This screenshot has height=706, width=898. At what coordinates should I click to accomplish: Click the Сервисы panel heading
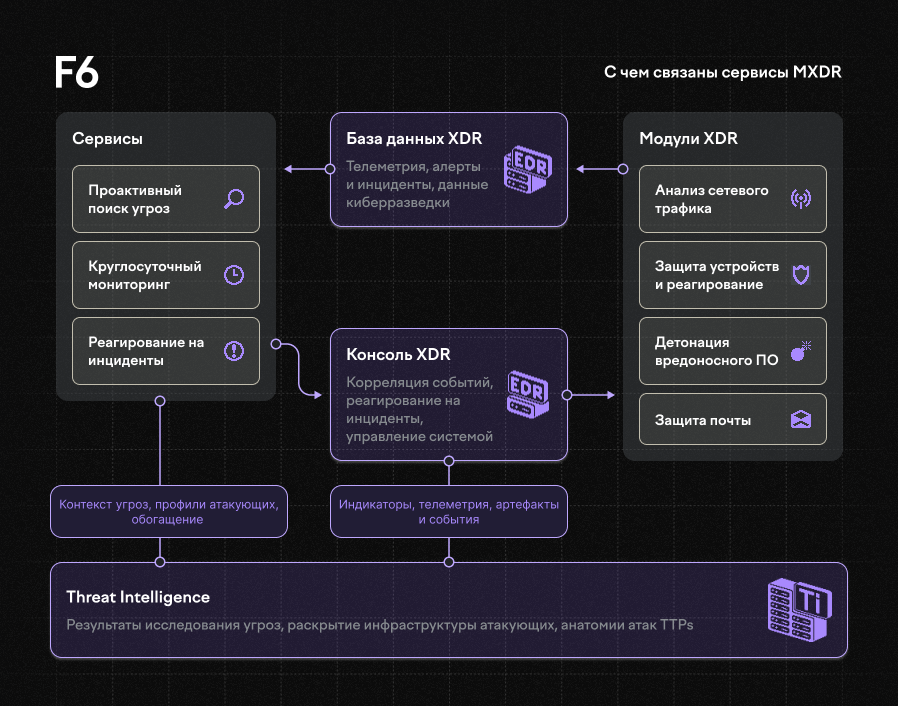[107, 139]
